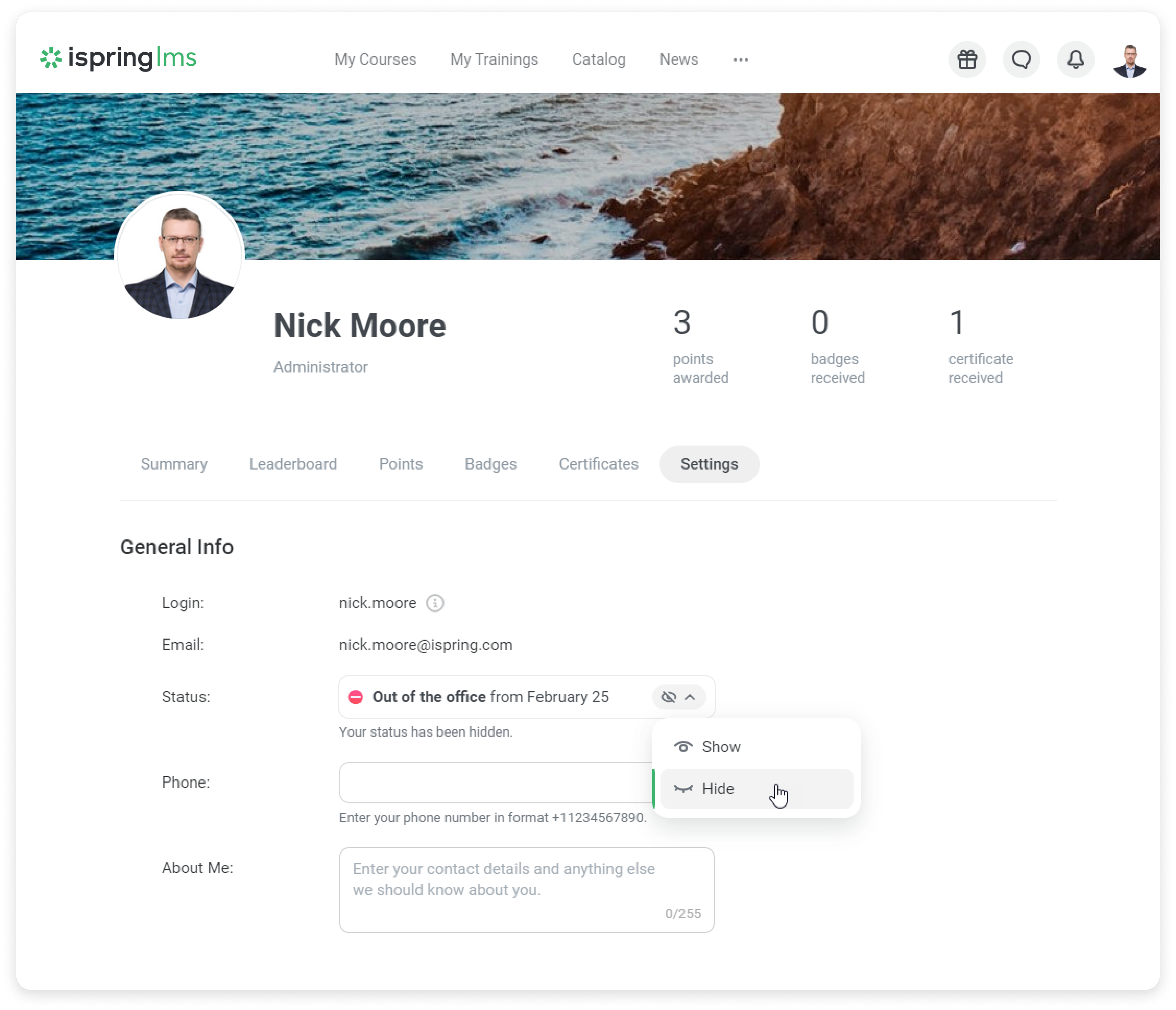Image resolution: width=1176 pixels, height=1010 pixels.
Task: Collapse the status visibility chevron
Action: pos(690,697)
